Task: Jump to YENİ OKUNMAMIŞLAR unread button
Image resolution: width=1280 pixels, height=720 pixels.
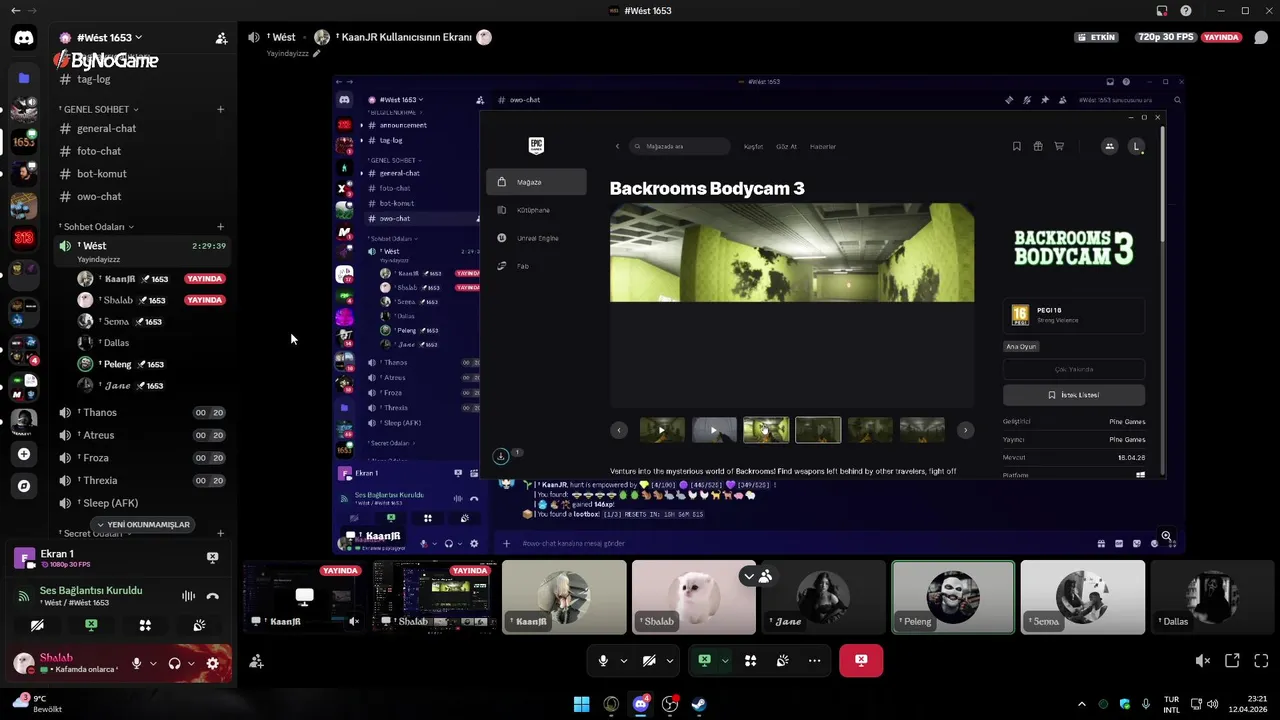Action: (142, 525)
